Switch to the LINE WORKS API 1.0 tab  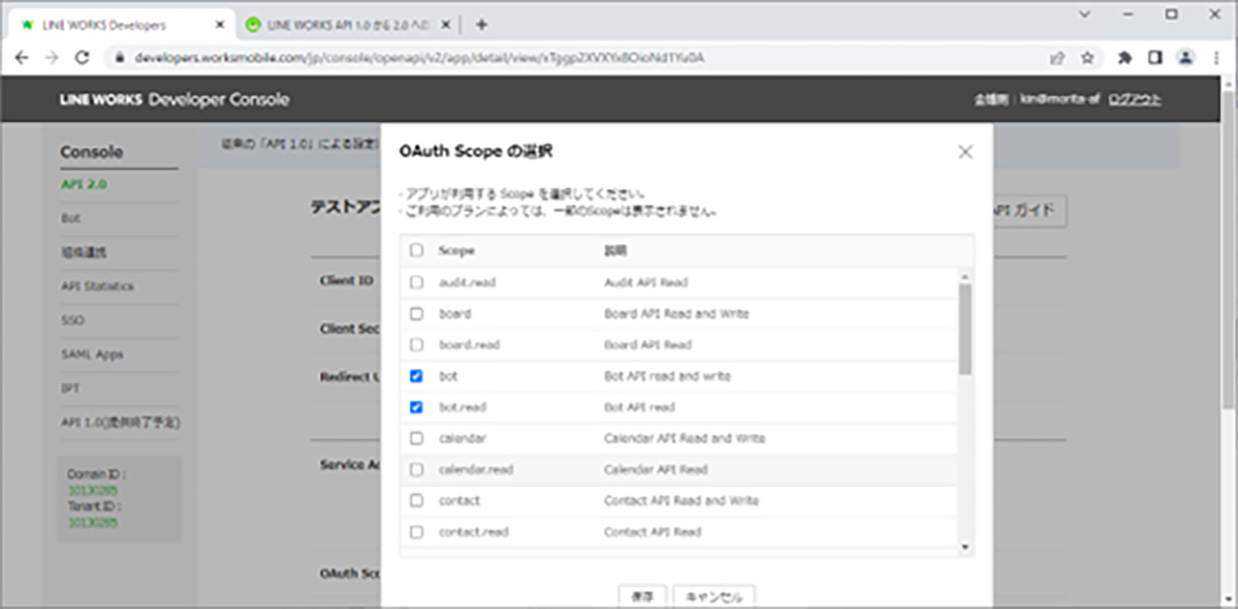[x=345, y=24]
